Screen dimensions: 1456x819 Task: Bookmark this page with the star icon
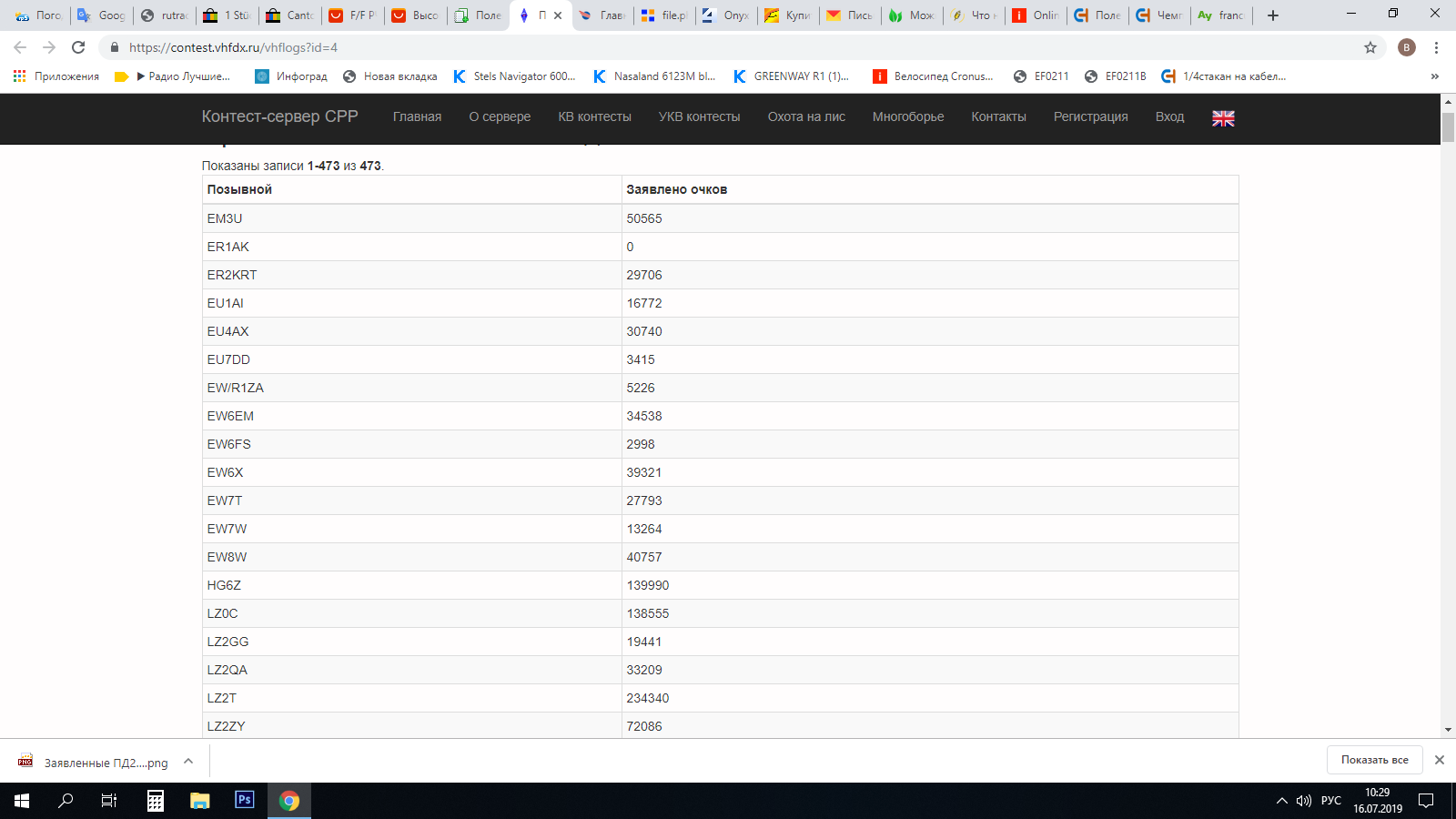1370,47
